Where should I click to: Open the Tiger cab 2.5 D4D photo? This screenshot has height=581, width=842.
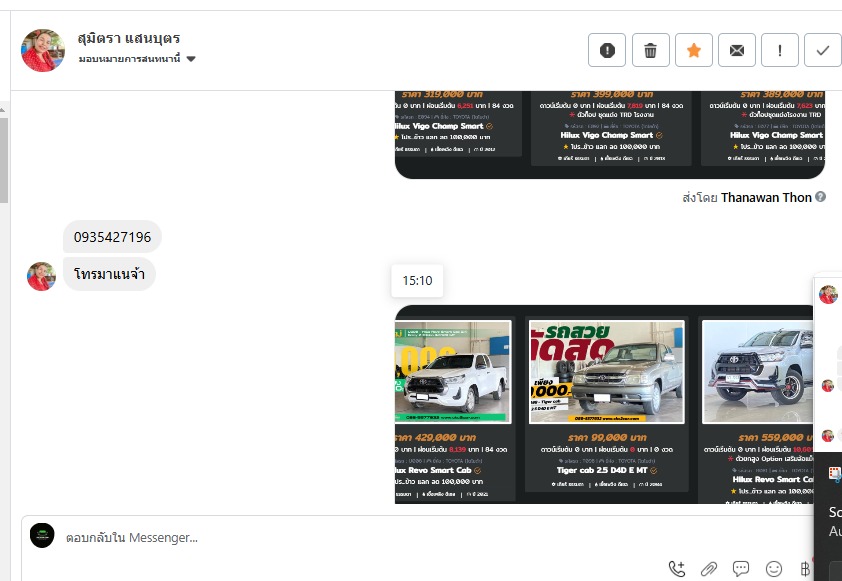click(x=607, y=372)
